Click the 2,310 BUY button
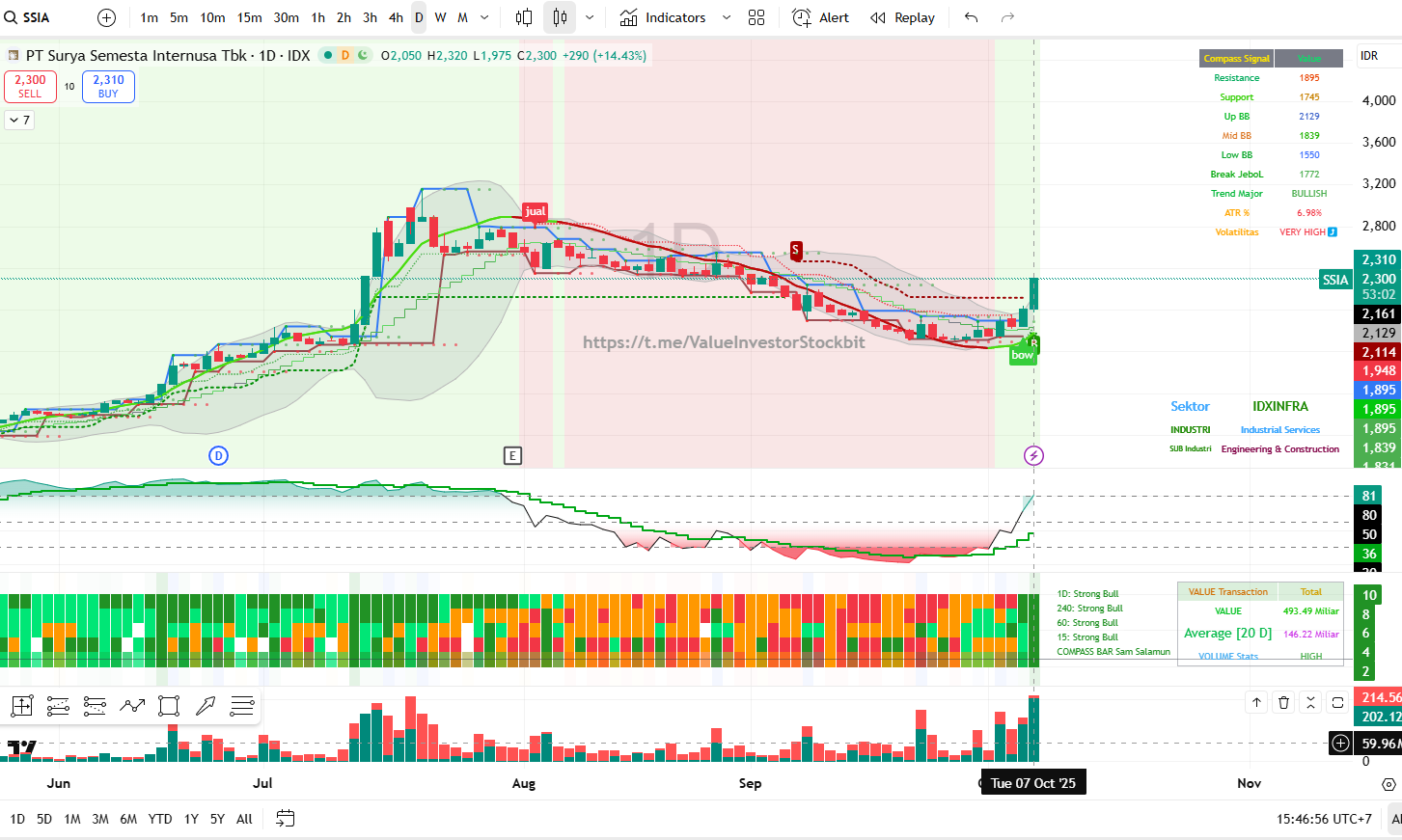 (x=108, y=87)
